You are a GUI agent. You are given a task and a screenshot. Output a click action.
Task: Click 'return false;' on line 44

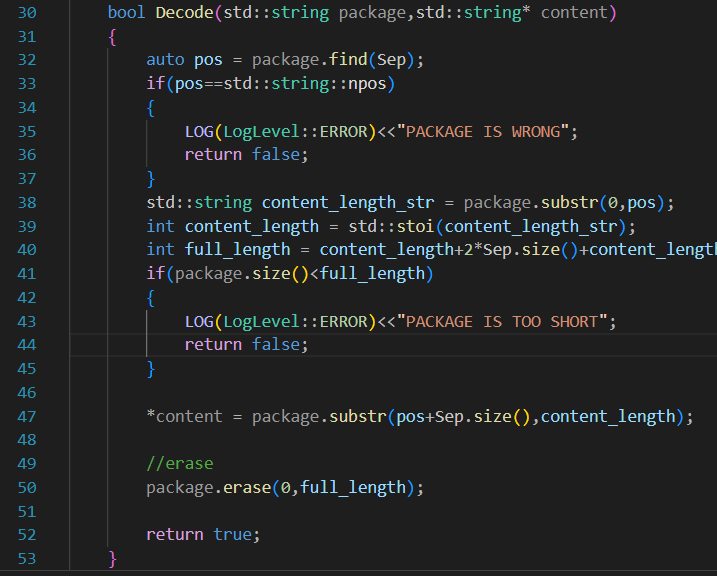point(246,345)
